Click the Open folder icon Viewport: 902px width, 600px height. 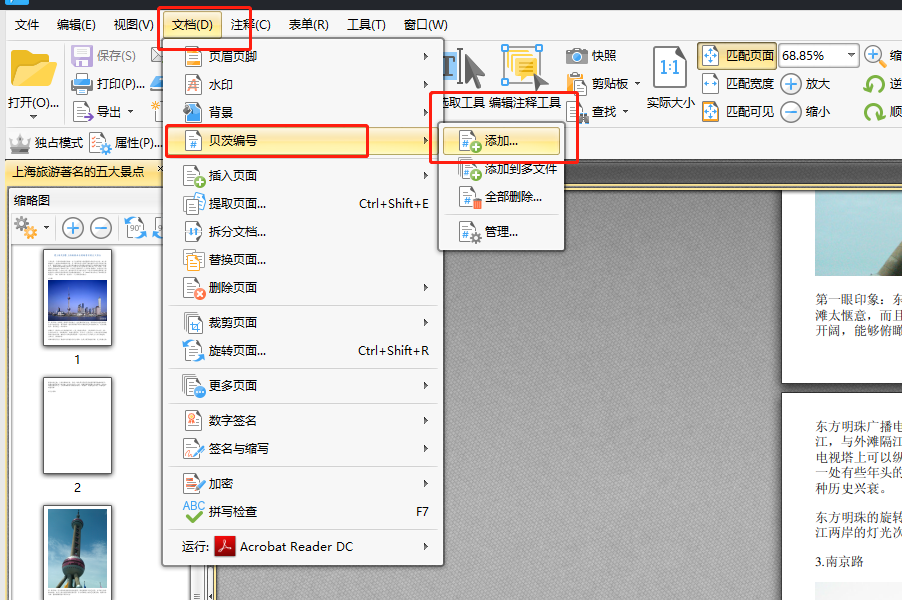click(33, 69)
